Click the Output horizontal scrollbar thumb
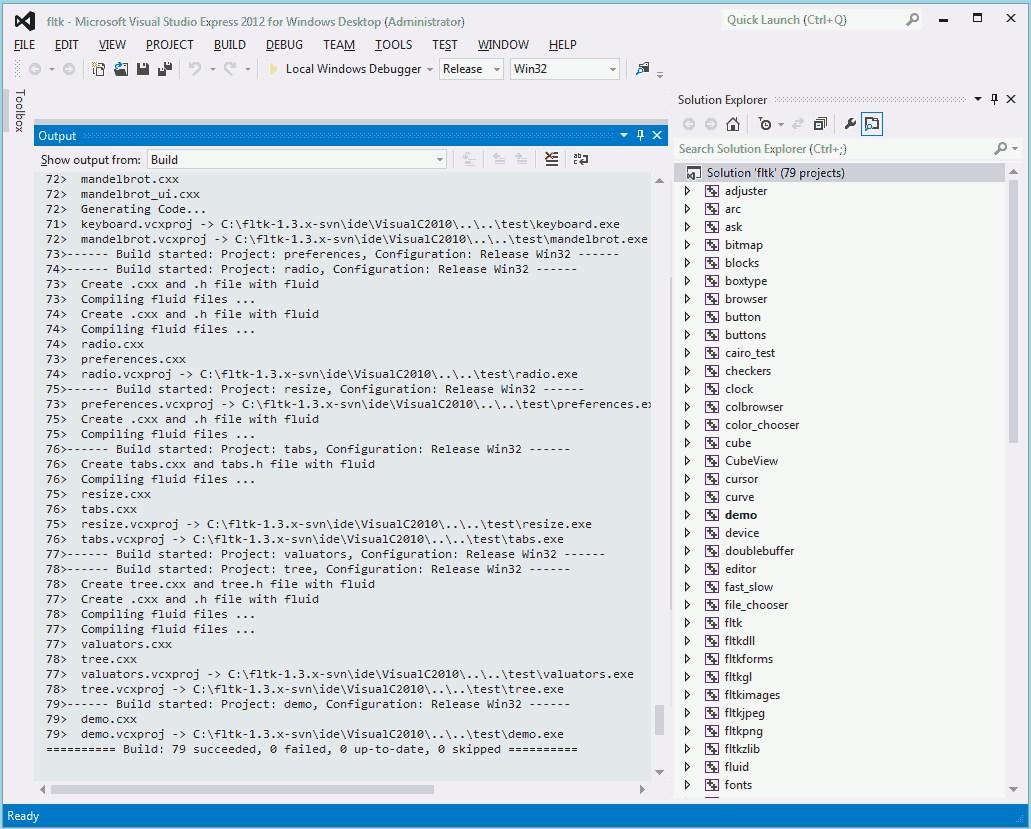 [242, 790]
